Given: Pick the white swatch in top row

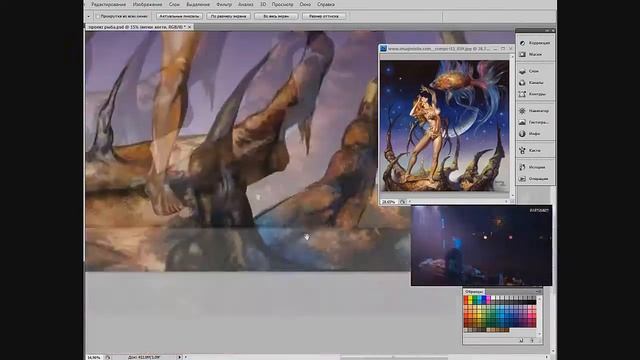Looking at the screenshot, I should pos(492,299).
